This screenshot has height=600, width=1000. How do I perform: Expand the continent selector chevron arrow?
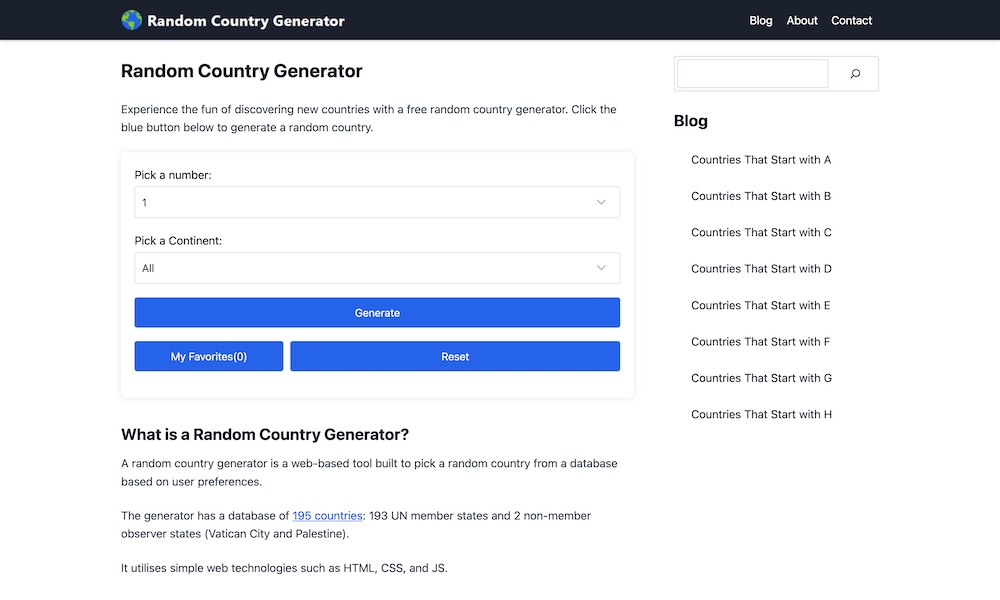coord(602,268)
